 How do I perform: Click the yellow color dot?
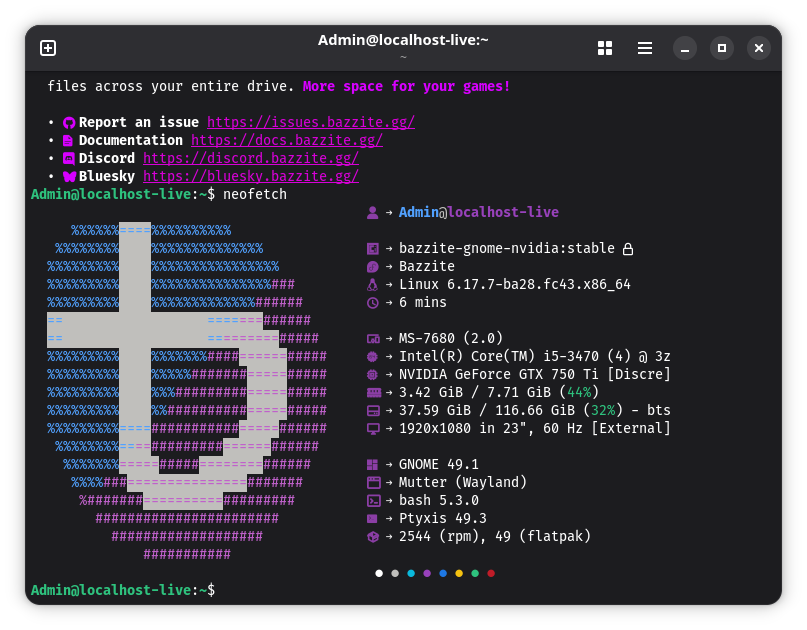[459, 573]
